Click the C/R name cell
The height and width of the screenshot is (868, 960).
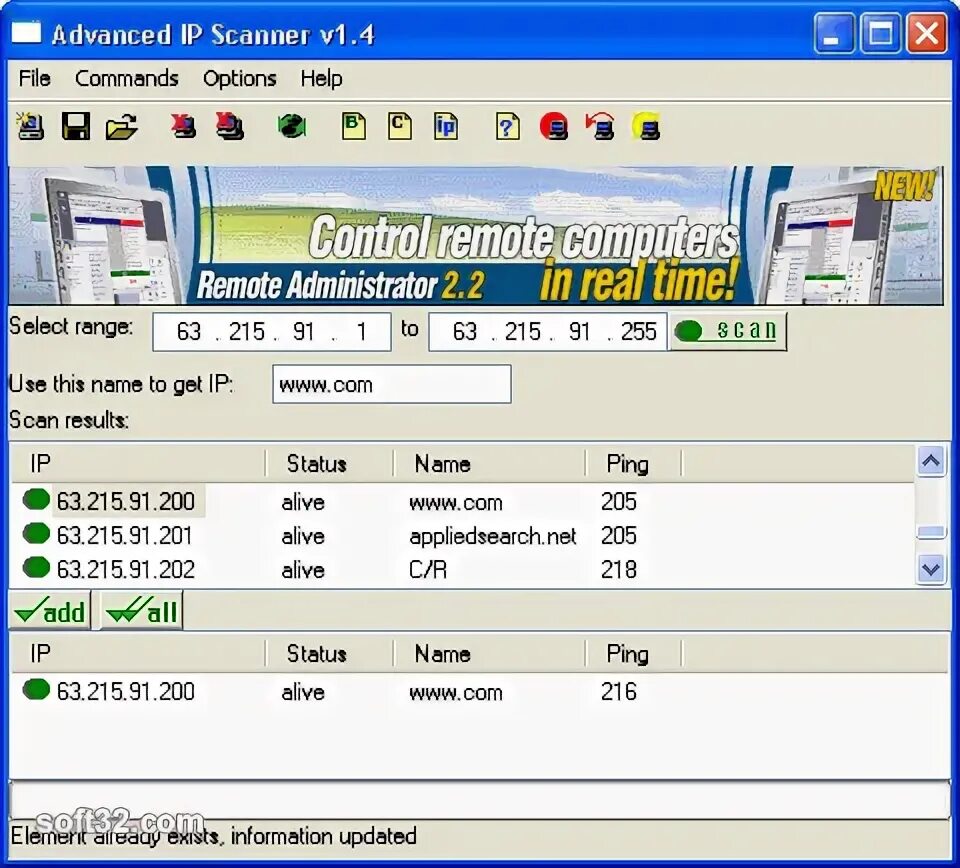coord(427,570)
